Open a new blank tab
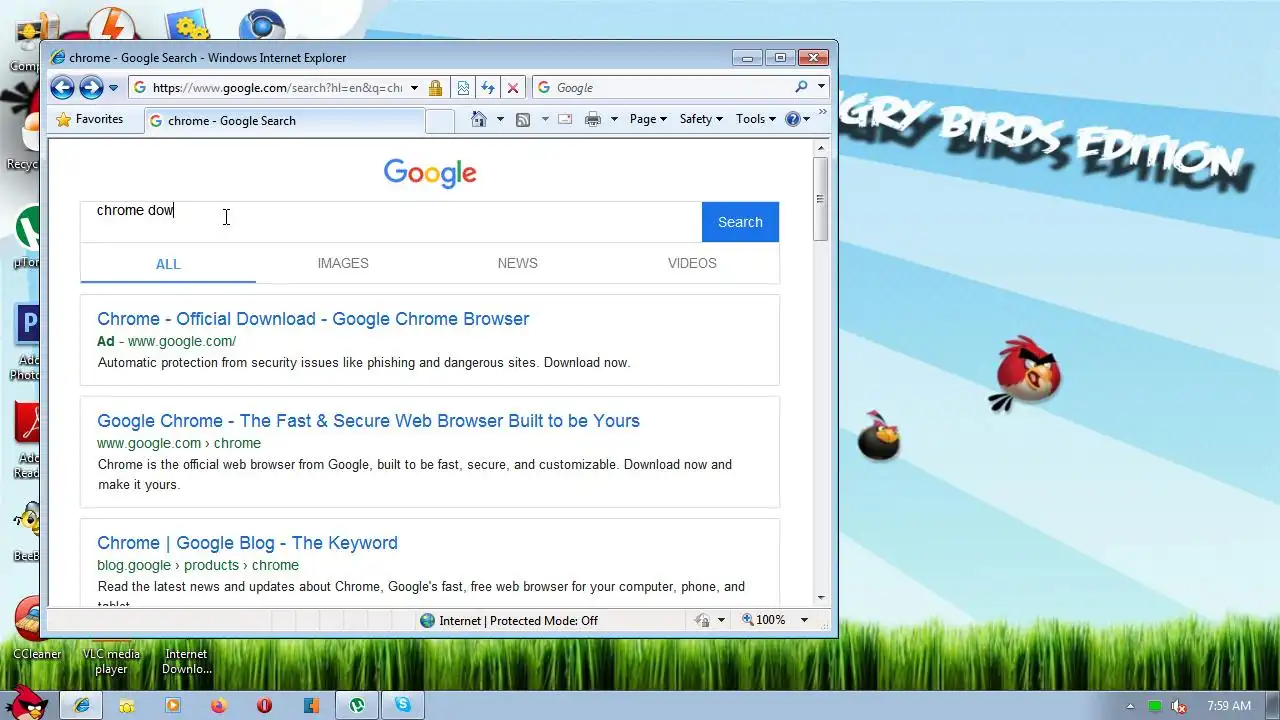Screen dimensions: 1280x720 click(440, 121)
